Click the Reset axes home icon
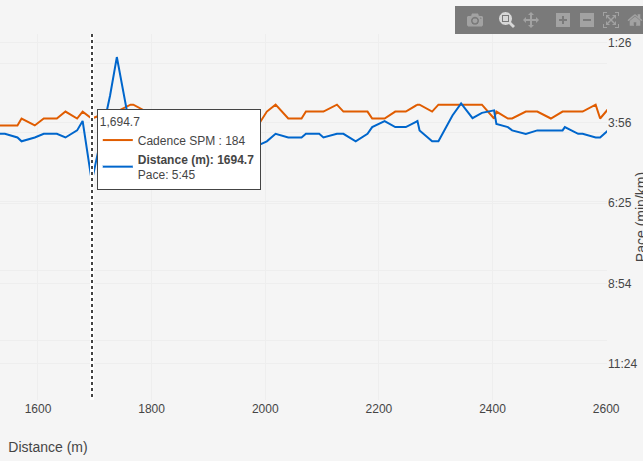This screenshot has width=643, height=461. click(634, 20)
